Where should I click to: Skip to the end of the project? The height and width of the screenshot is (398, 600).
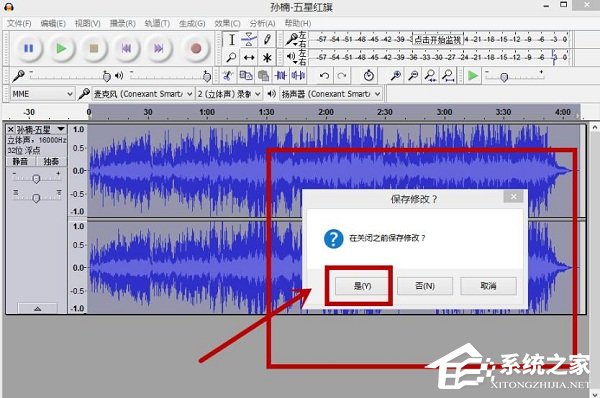coord(158,49)
